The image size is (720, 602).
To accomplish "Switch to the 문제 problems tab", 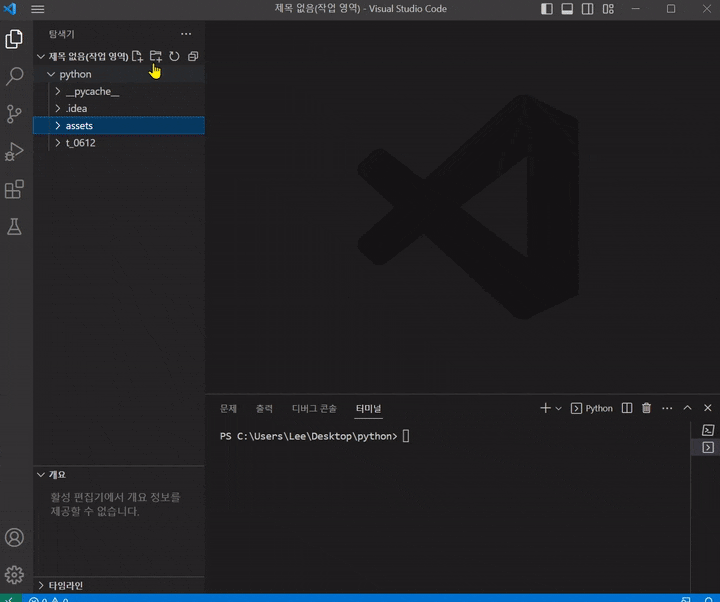I will tap(228, 409).
